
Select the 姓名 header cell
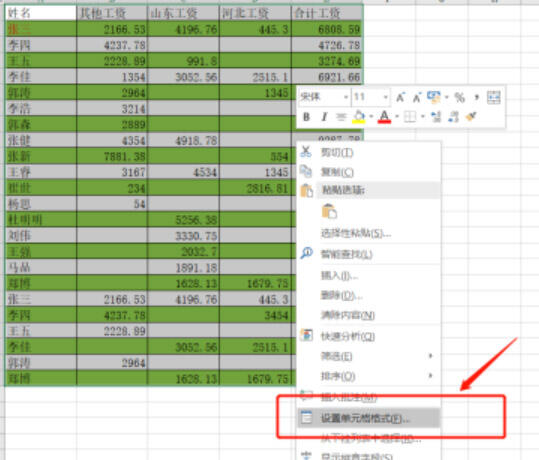(41, 13)
